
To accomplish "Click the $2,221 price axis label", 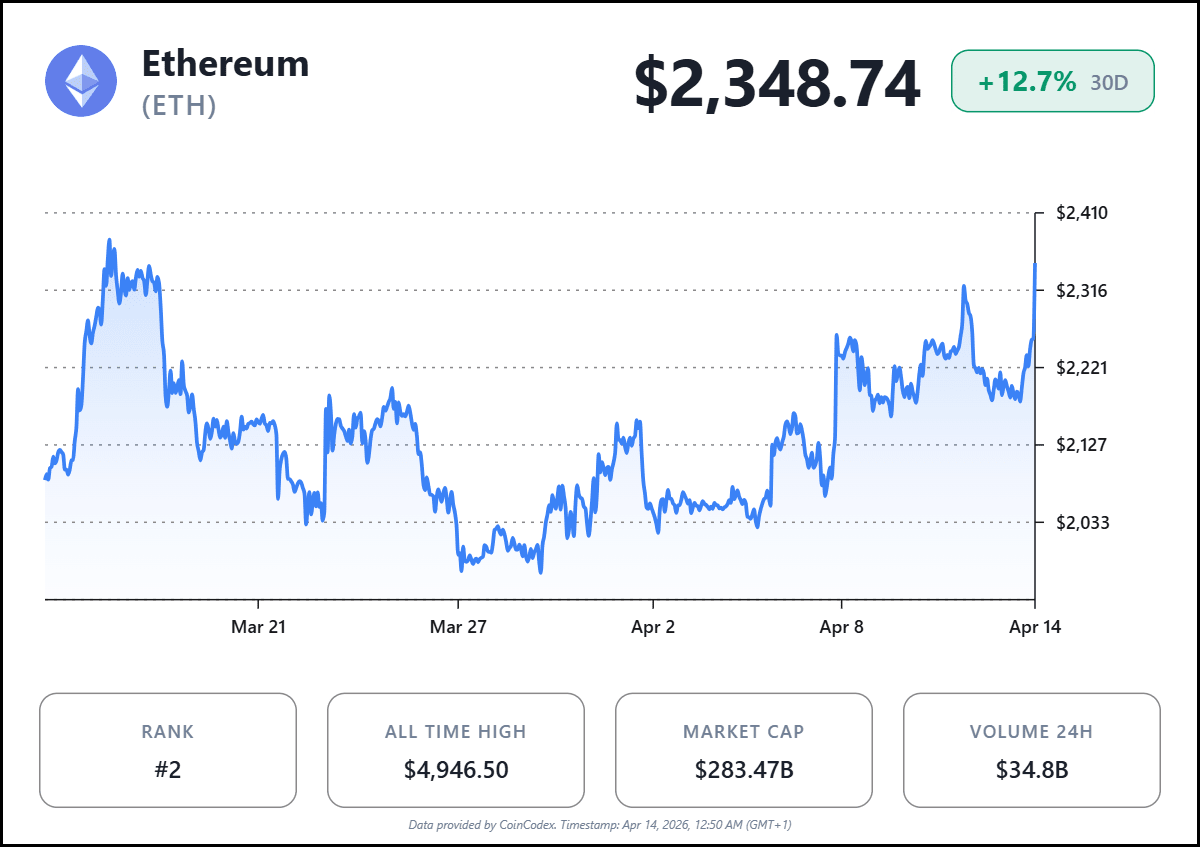I will pyautogui.click(x=1082, y=368).
